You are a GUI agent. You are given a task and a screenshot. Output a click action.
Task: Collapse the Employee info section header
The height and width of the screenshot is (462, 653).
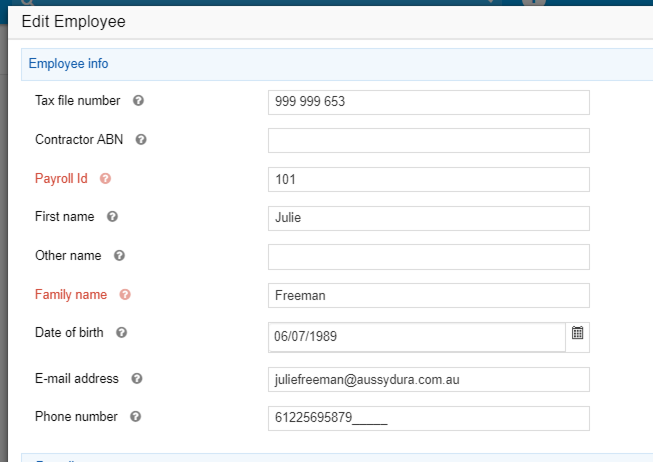69,64
